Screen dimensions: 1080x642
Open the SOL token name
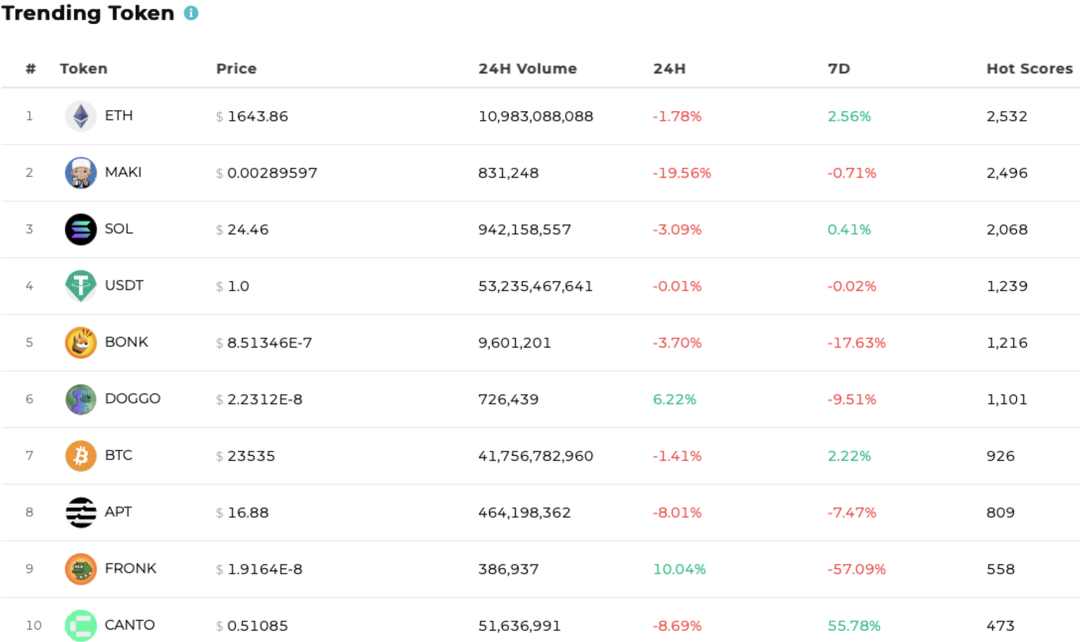(118, 228)
